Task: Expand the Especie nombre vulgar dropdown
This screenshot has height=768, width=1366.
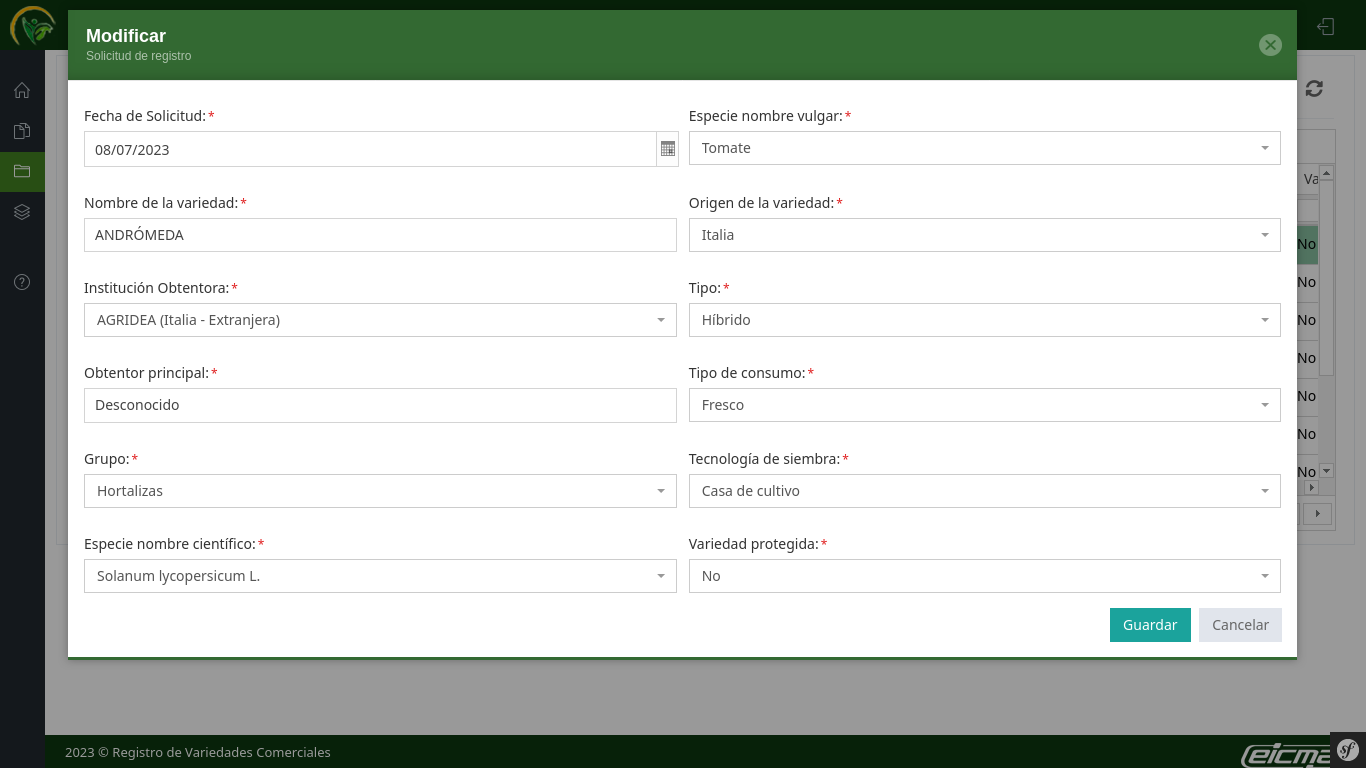Action: [984, 148]
